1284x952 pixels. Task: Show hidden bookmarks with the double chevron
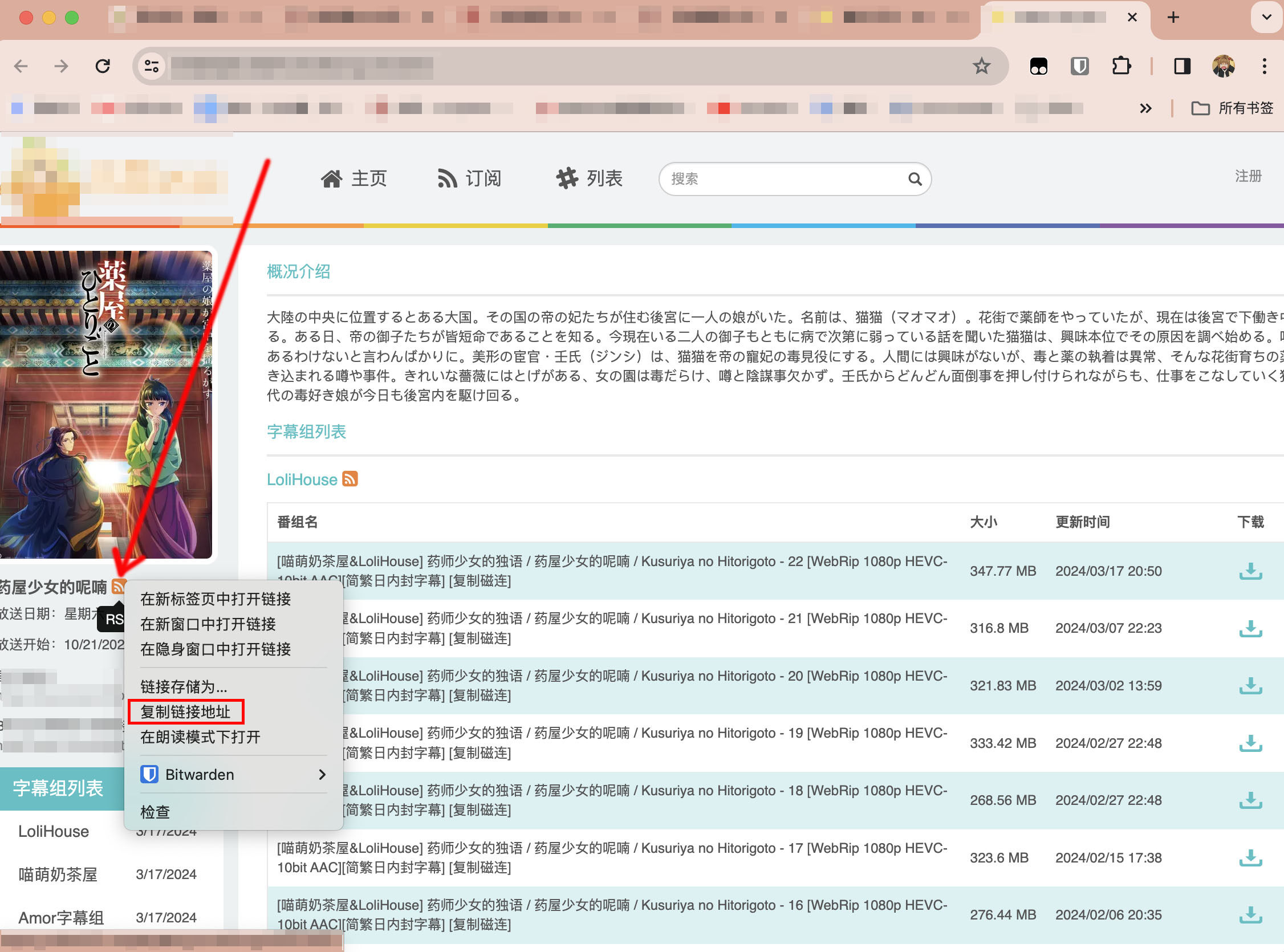pos(1145,108)
